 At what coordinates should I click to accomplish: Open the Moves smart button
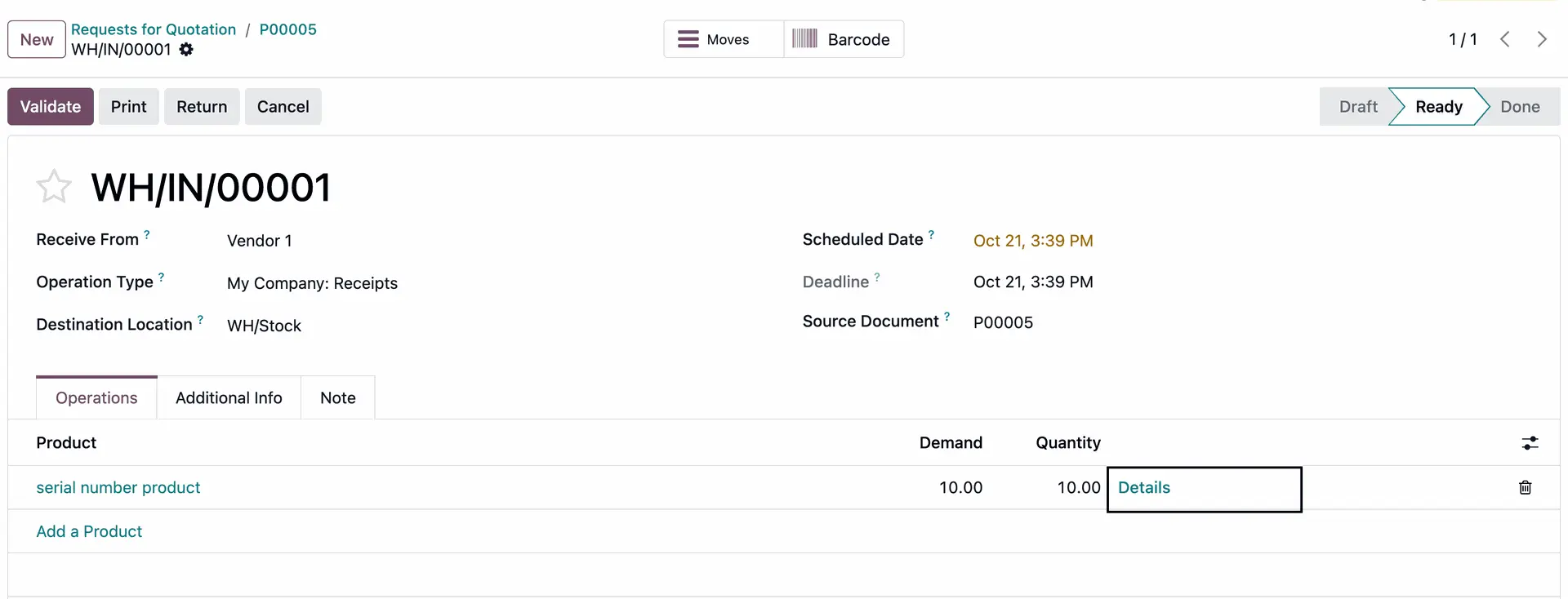722,38
